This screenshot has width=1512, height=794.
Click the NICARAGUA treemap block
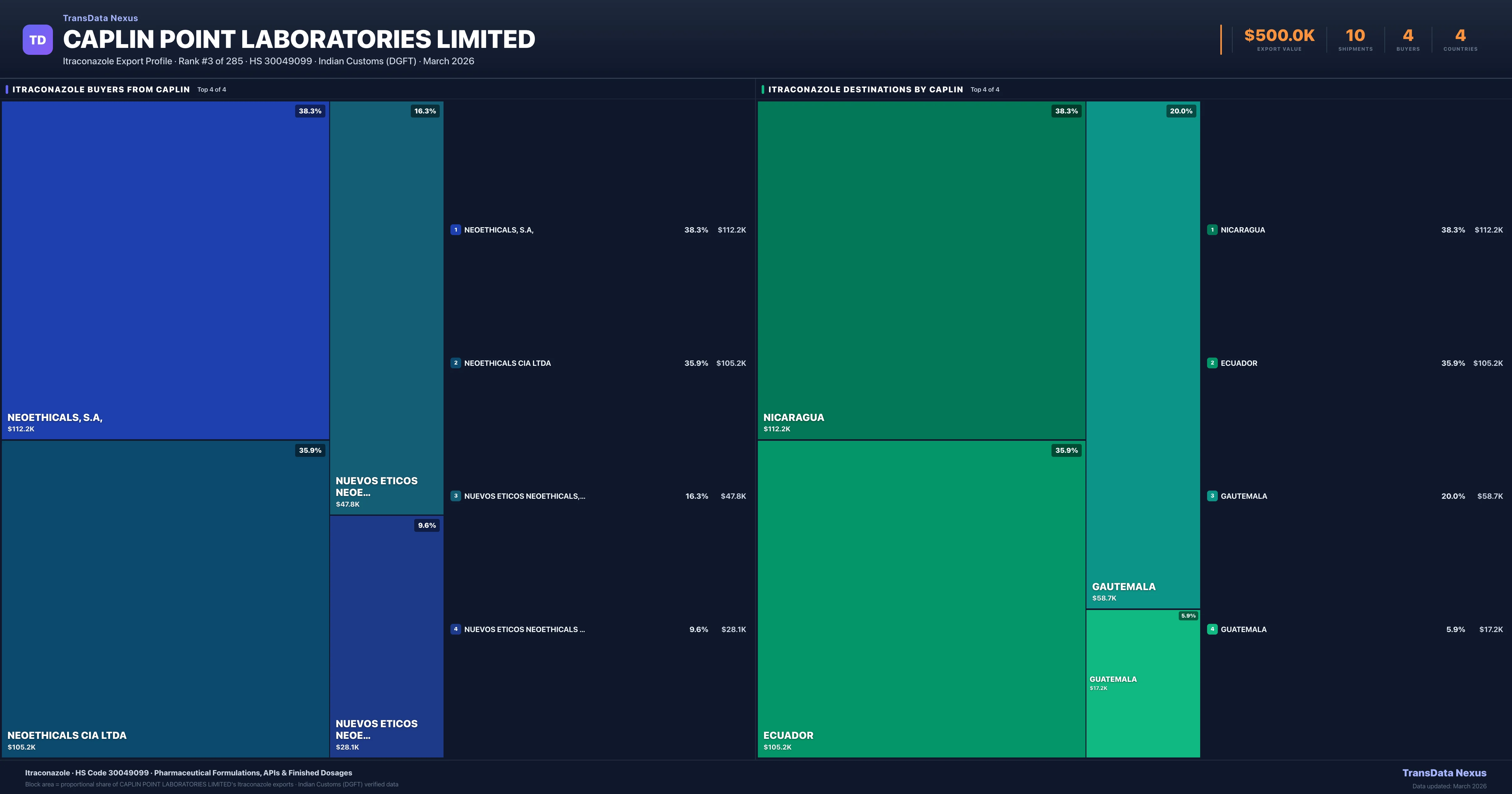pos(921,270)
